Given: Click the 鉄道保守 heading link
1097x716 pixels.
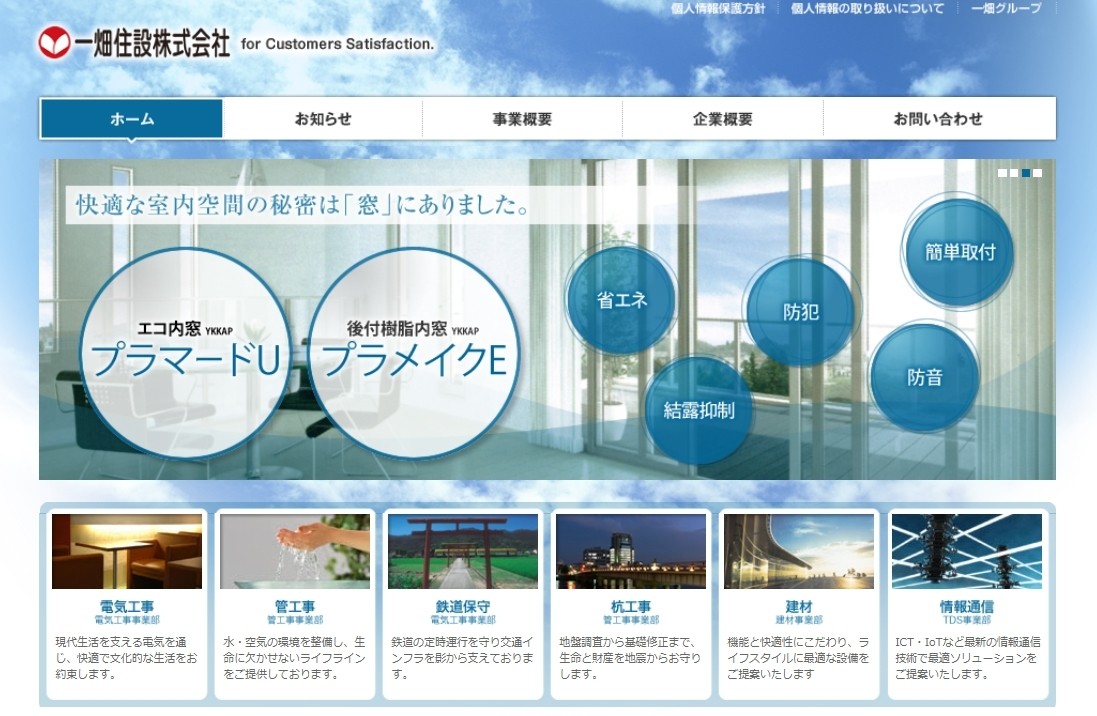Looking at the screenshot, I should pyautogui.click(x=463, y=606).
